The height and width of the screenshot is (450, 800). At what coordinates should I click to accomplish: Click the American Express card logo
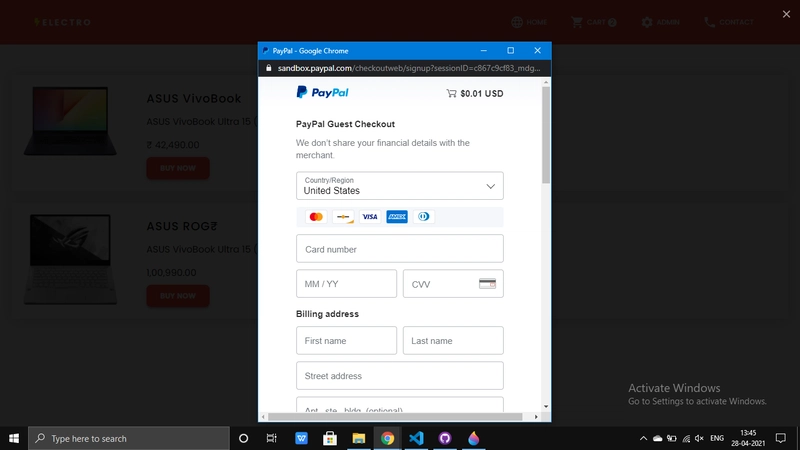pyautogui.click(x=397, y=217)
